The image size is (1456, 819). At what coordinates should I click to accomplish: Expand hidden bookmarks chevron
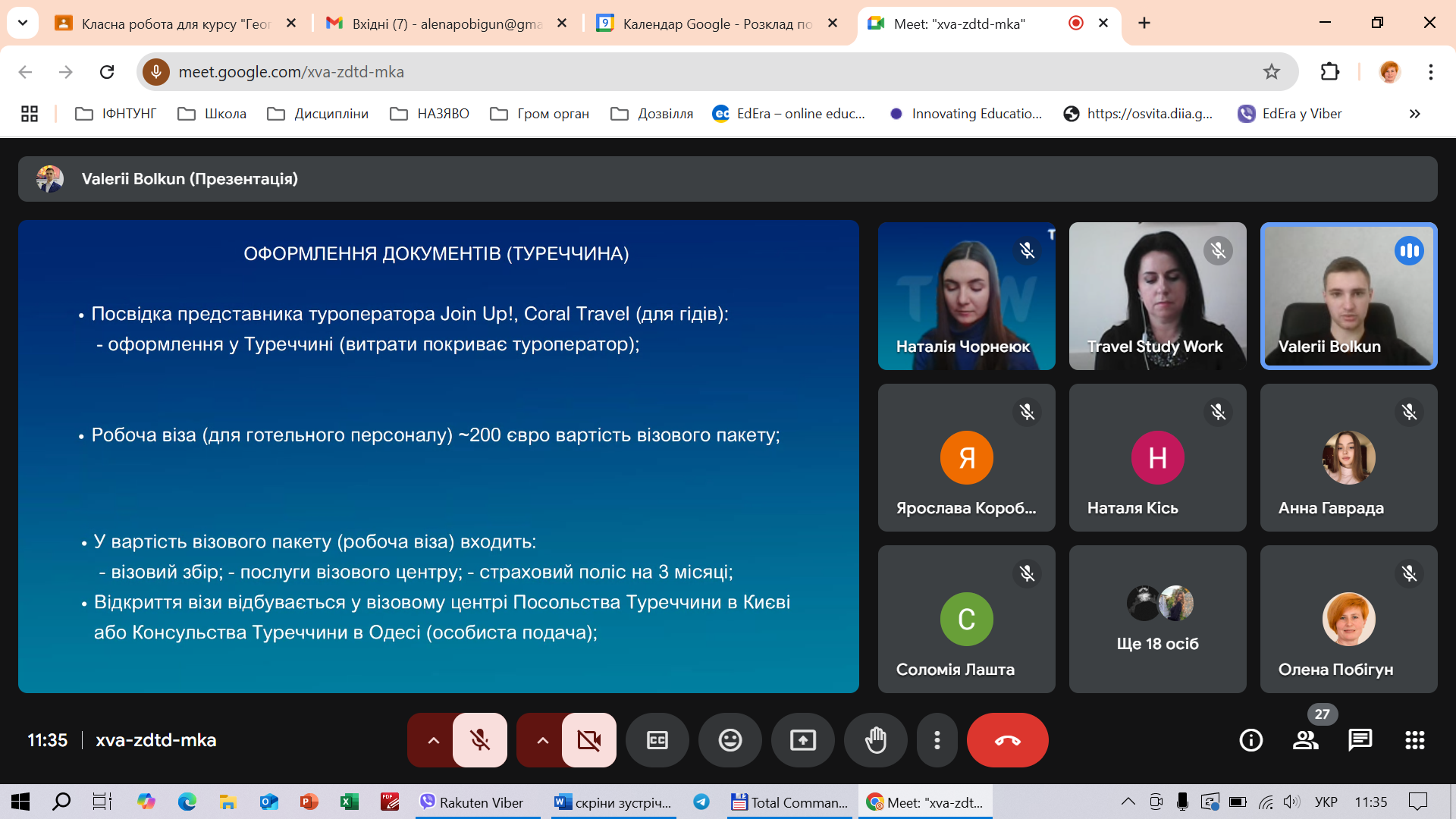[1414, 114]
